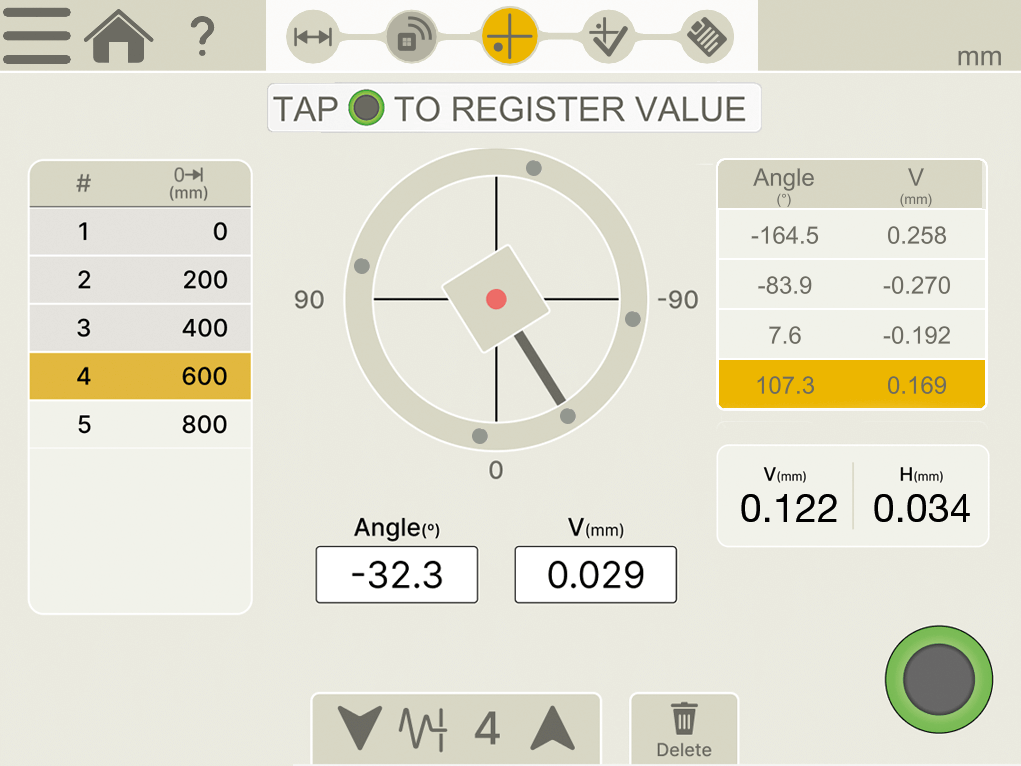Click the Angle value field showing -32.3
The height and width of the screenshot is (766, 1021).
click(x=396, y=575)
